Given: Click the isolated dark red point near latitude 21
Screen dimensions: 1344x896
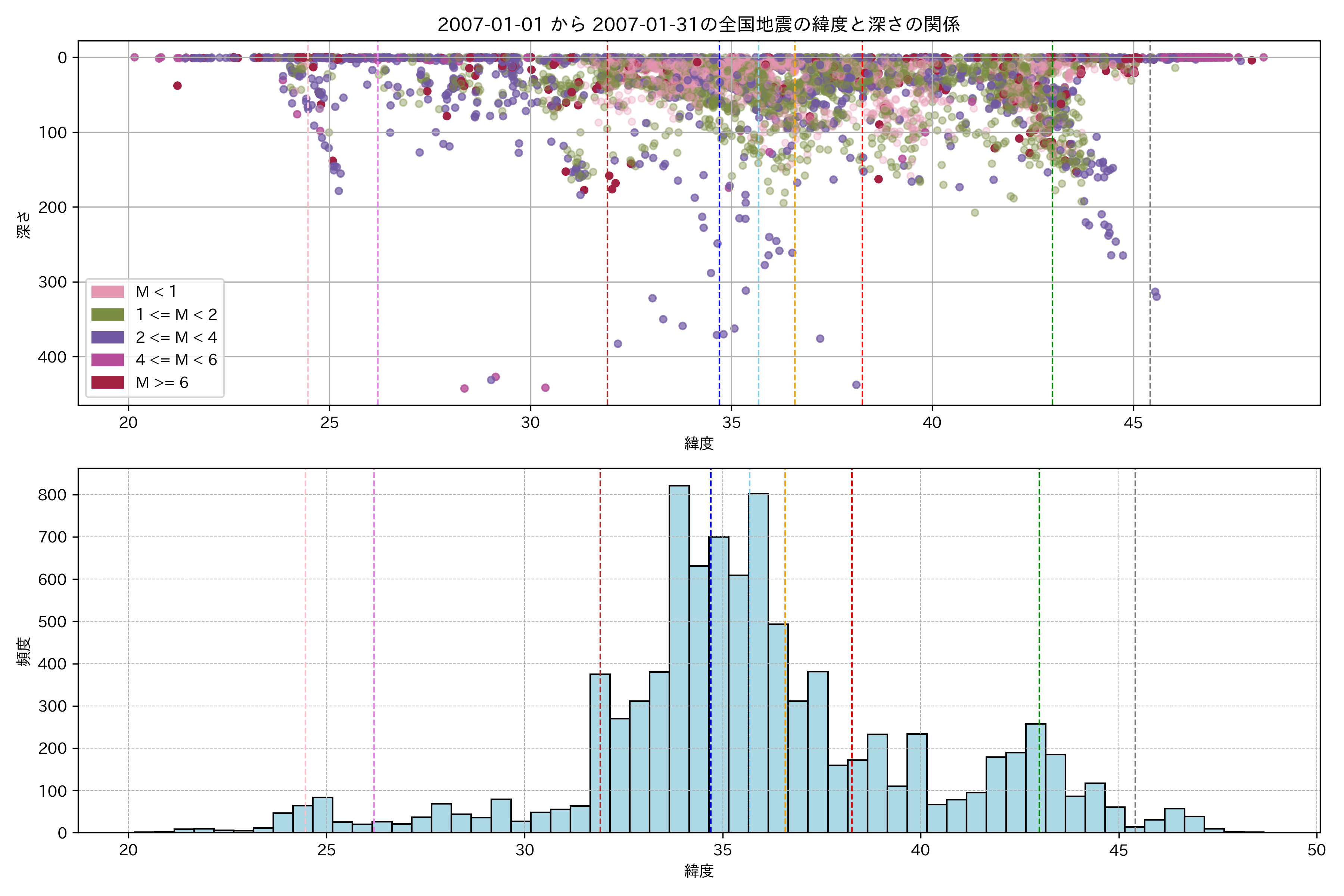Looking at the screenshot, I should point(177,86).
